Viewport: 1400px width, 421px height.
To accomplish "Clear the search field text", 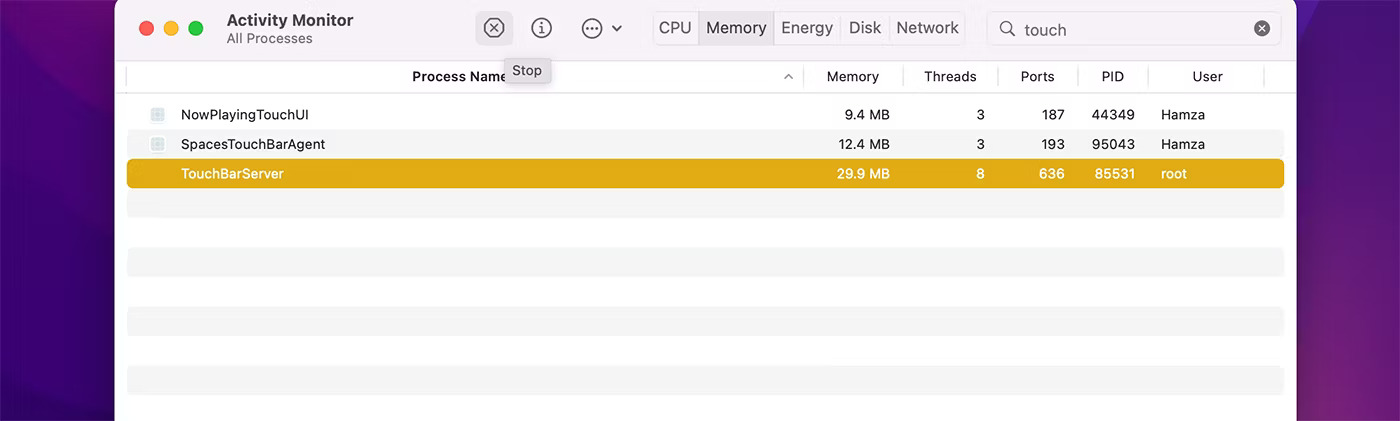I will [x=1262, y=29].
